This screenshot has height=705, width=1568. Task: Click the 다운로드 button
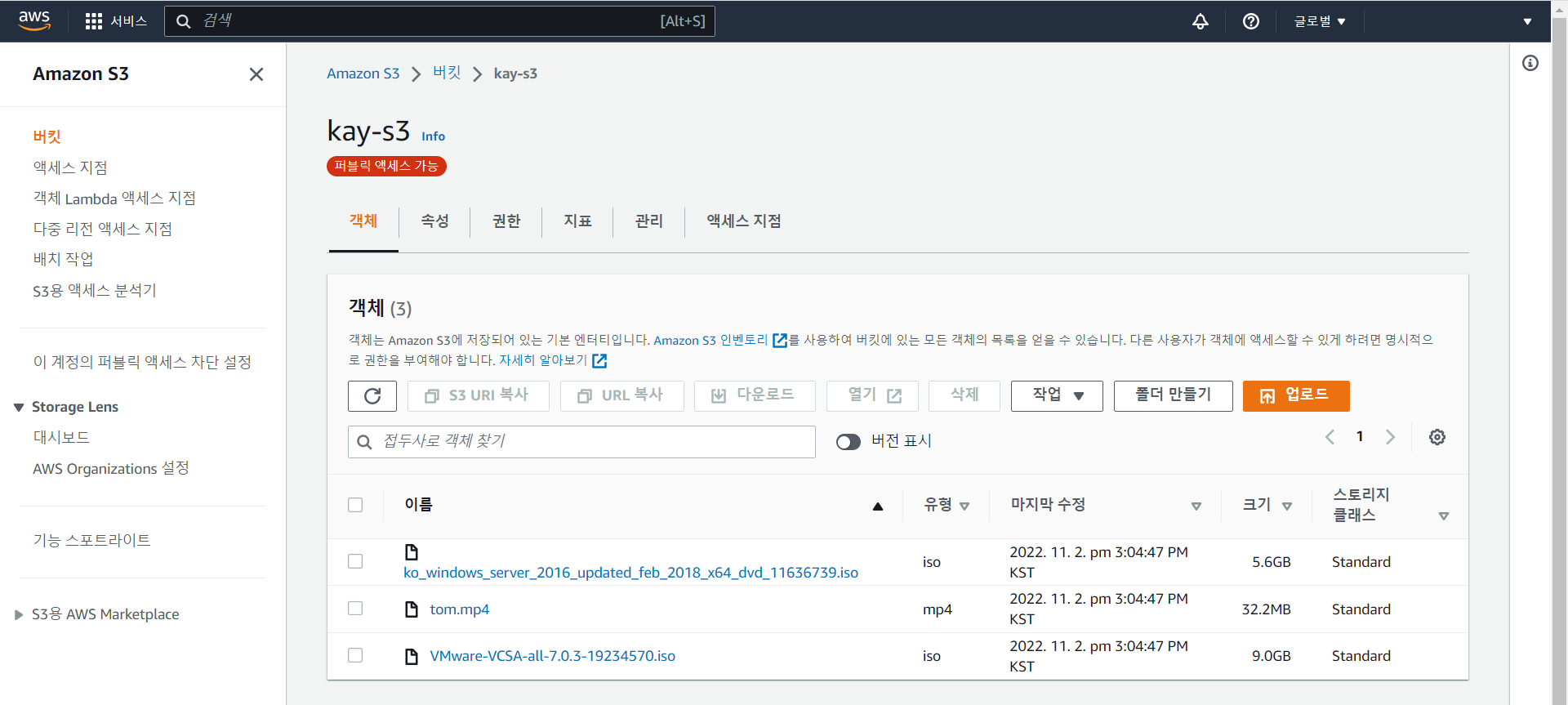[x=755, y=396]
